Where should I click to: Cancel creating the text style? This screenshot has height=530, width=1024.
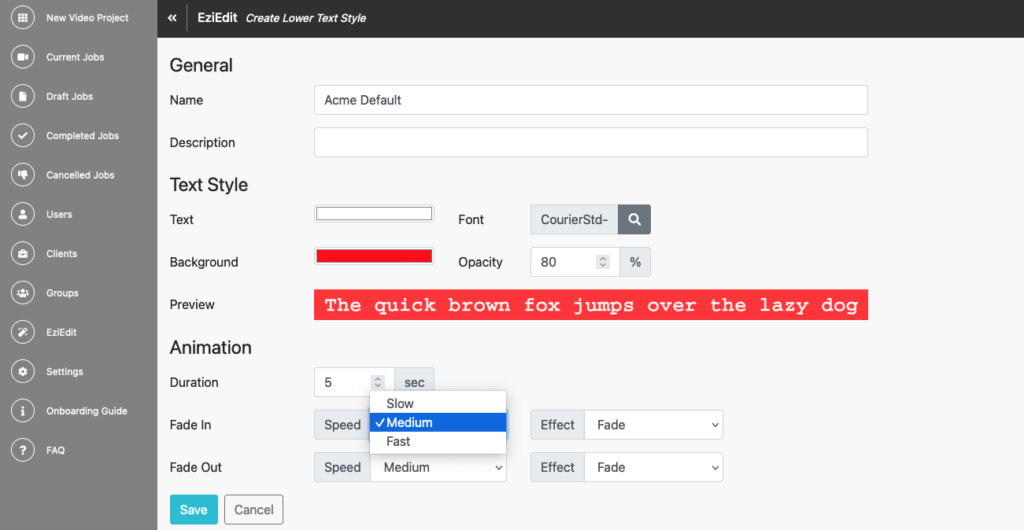253,510
